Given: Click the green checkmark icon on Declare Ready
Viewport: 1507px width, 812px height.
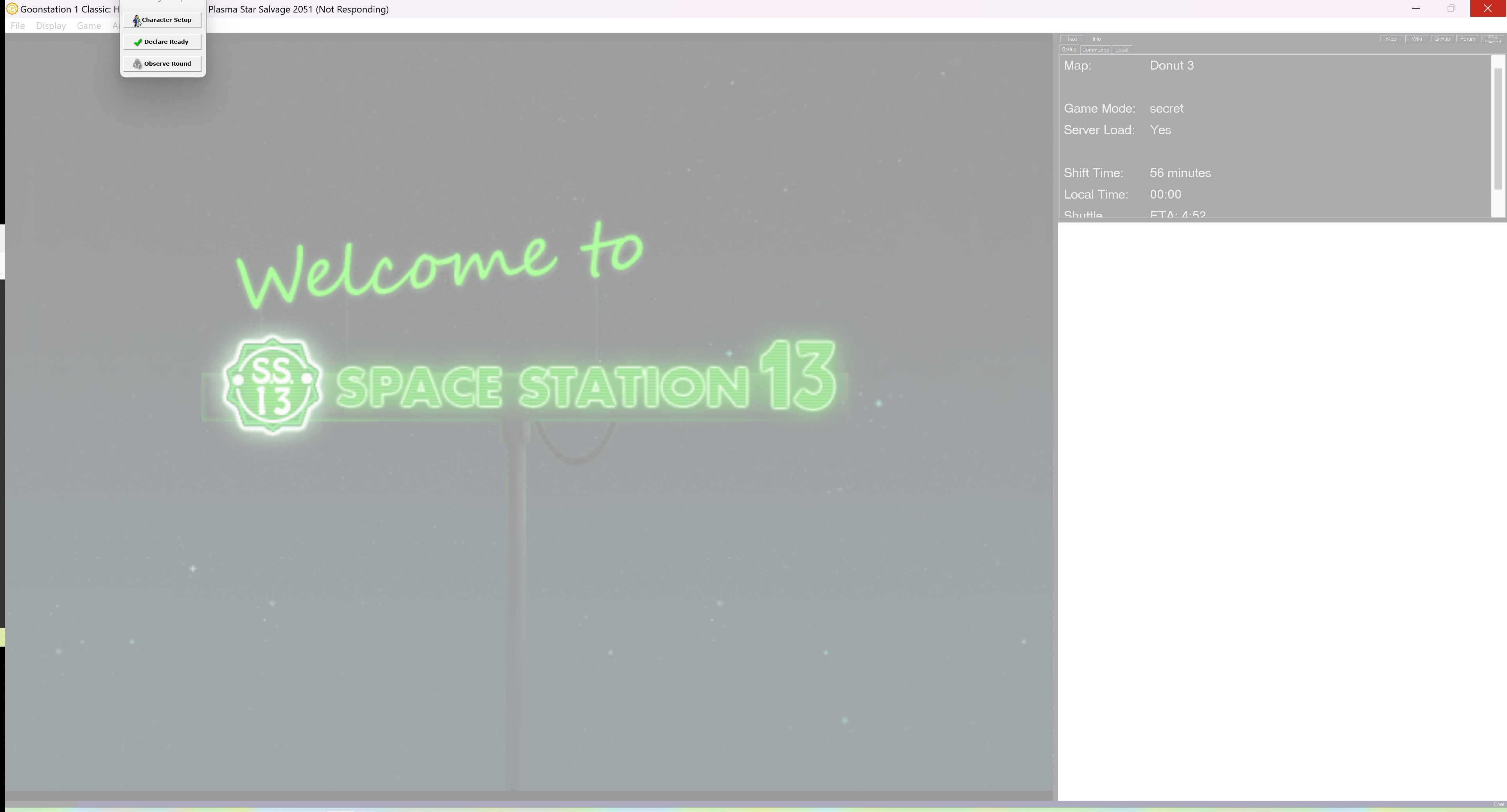Looking at the screenshot, I should (x=137, y=41).
